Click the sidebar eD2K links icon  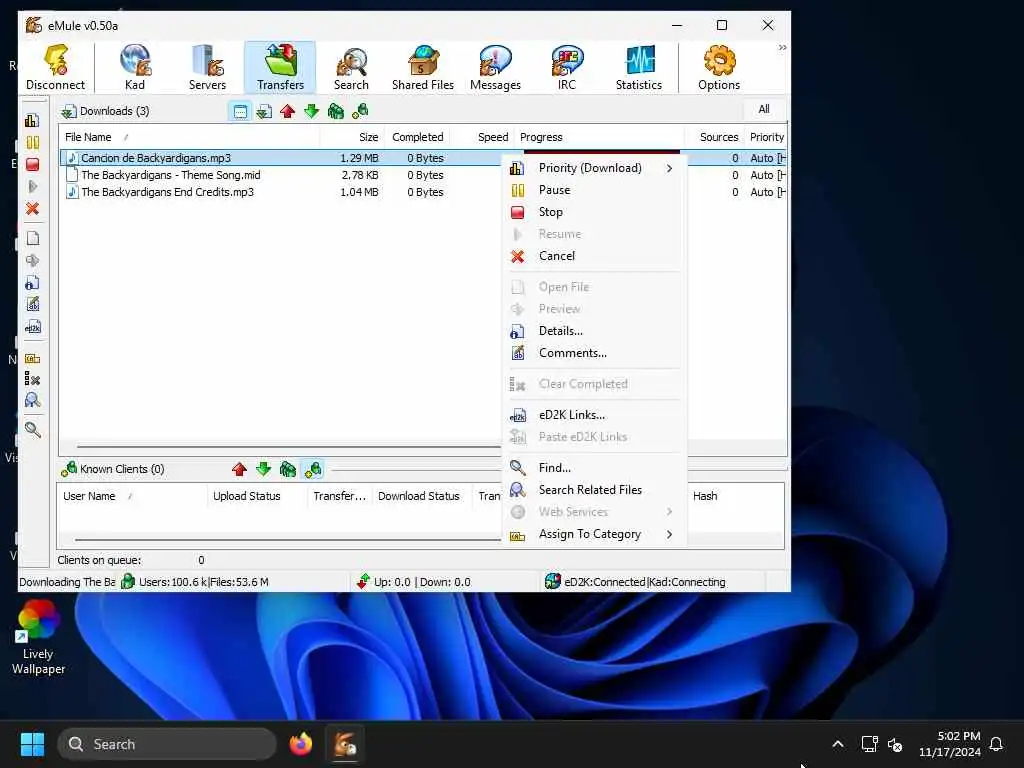click(x=32, y=327)
